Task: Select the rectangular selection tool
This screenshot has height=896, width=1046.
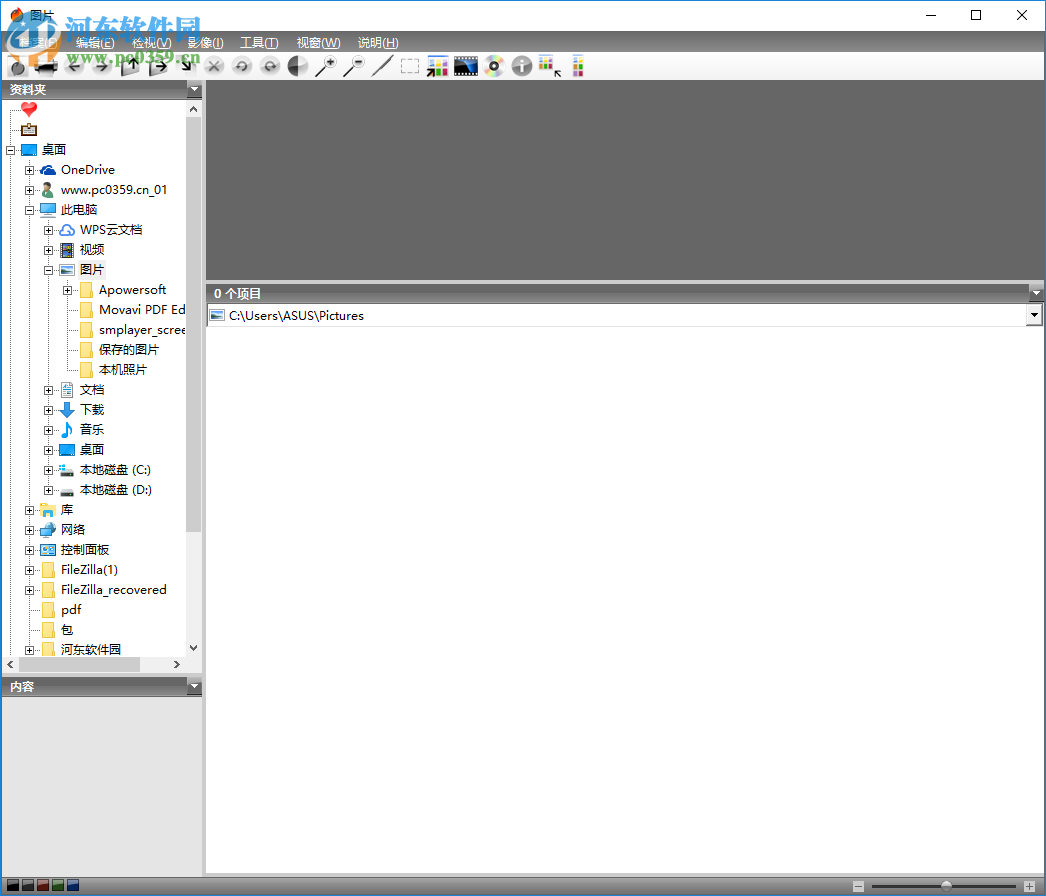Action: 410,67
